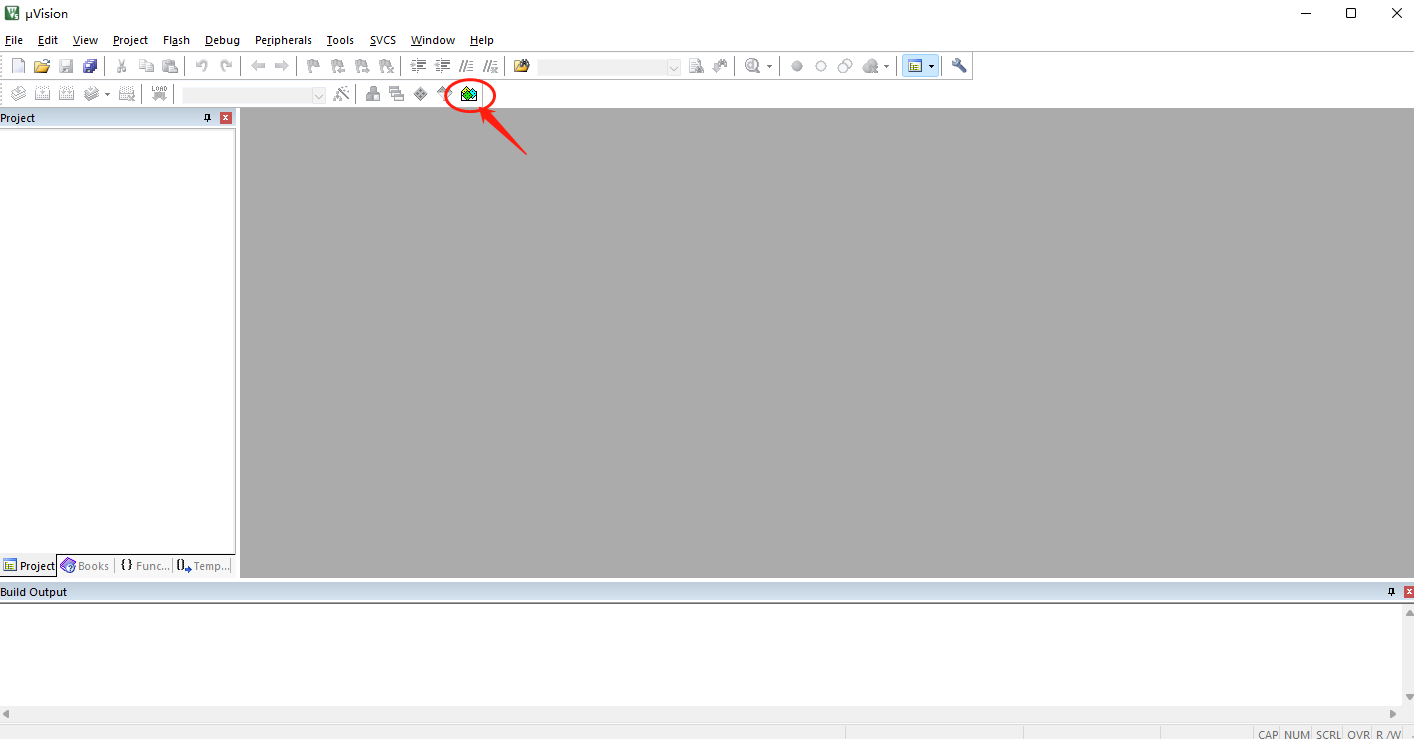
Task: Click the Find in Files icon
Action: coord(522,66)
